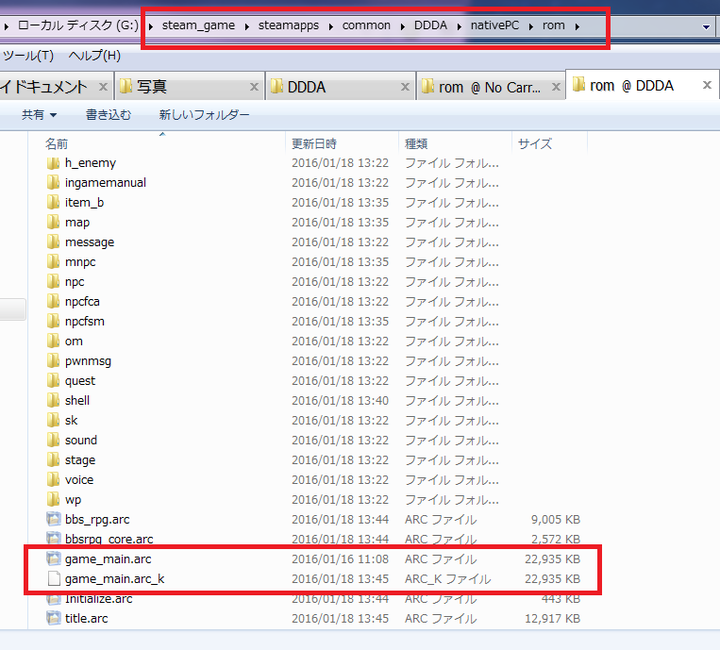
Task: Navigate to ローカル ディスク (G:) breadcrumb
Action: coord(78,25)
